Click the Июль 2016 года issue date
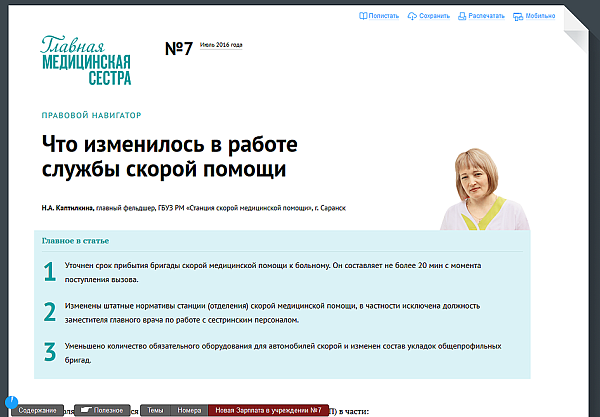 click(x=221, y=45)
